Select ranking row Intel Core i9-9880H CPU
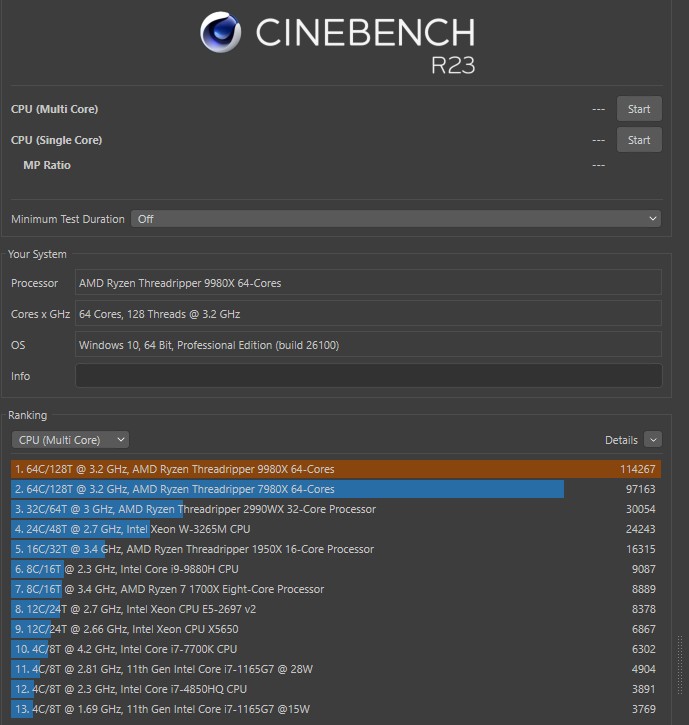The height and width of the screenshot is (725, 689). (x=336, y=569)
